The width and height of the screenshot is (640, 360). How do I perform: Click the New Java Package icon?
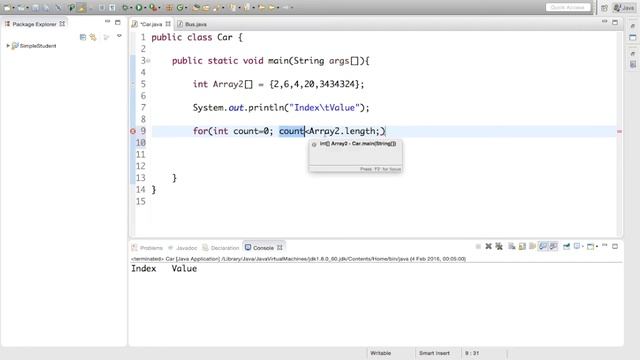coord(169,7)
